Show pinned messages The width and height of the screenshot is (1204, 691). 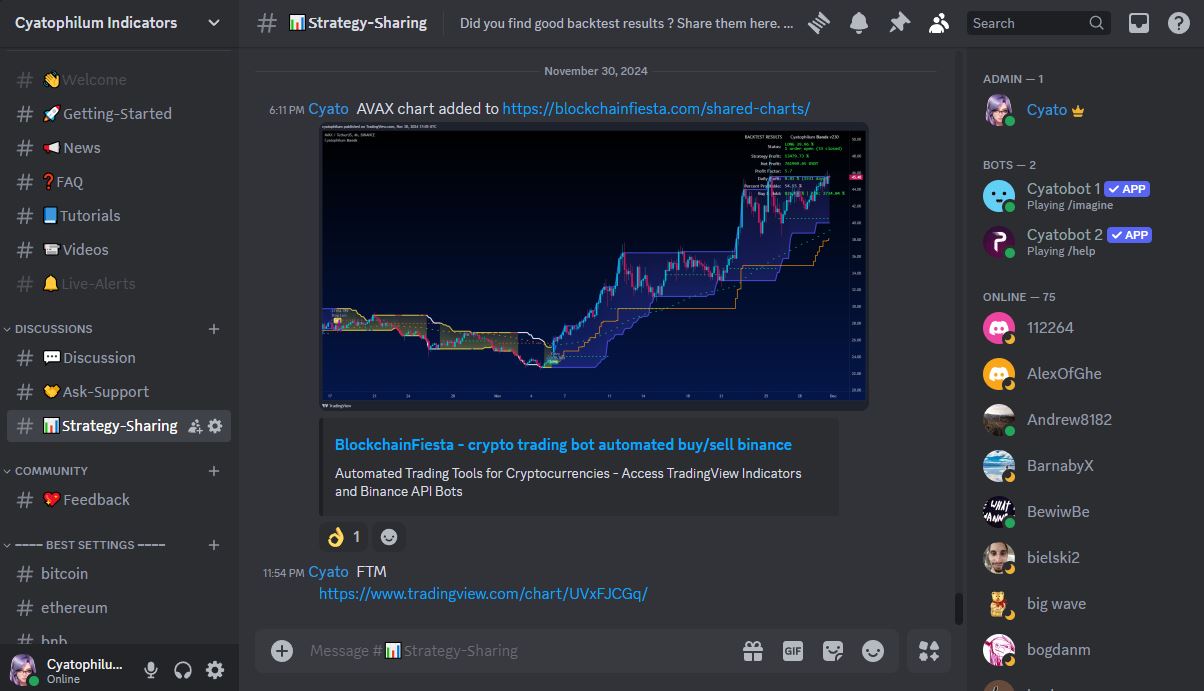[x=899, y=23]
